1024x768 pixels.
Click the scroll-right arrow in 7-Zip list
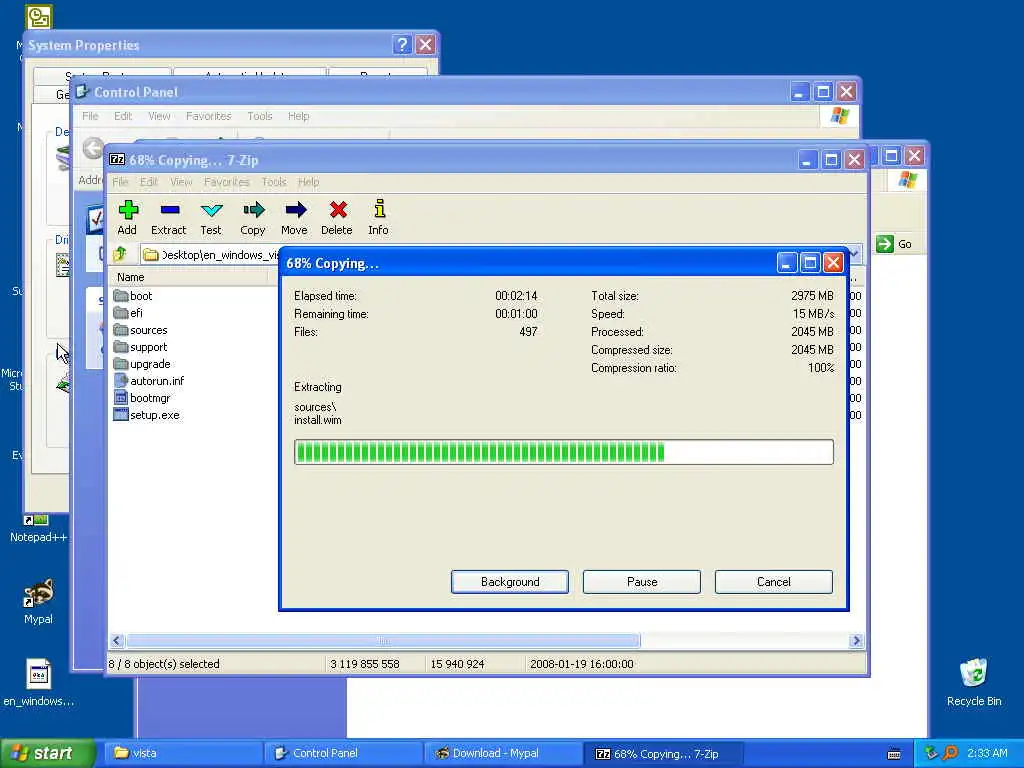pyautogui.click(x=857, y=641)
